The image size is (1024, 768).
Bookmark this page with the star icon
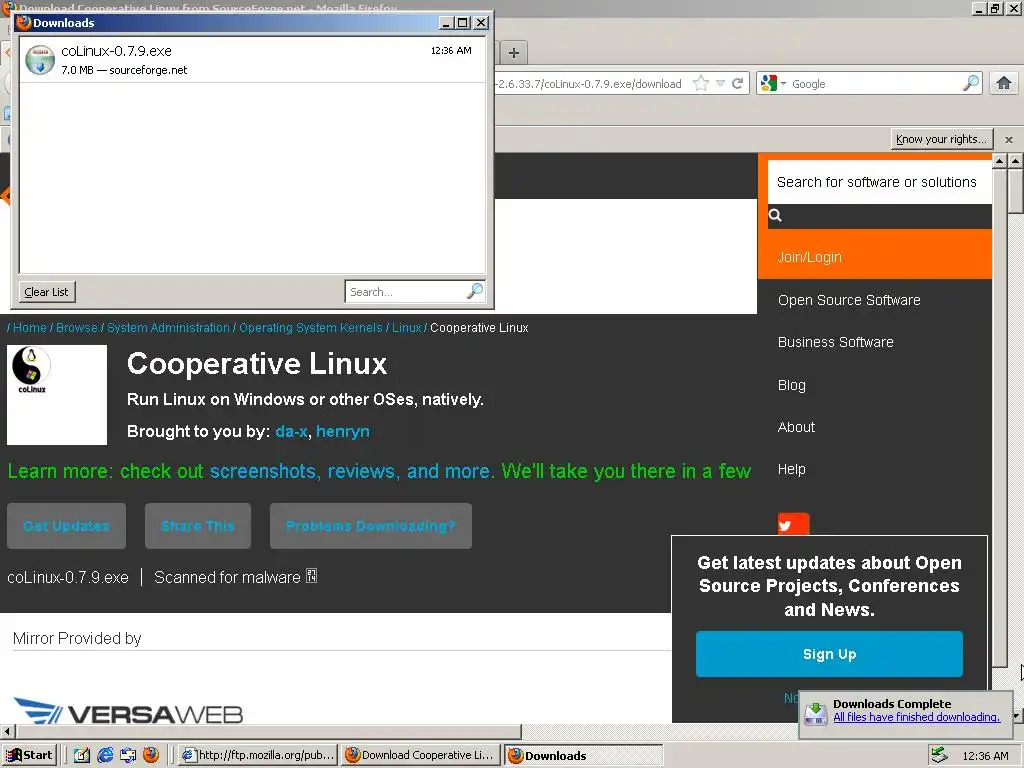(701, 84)
